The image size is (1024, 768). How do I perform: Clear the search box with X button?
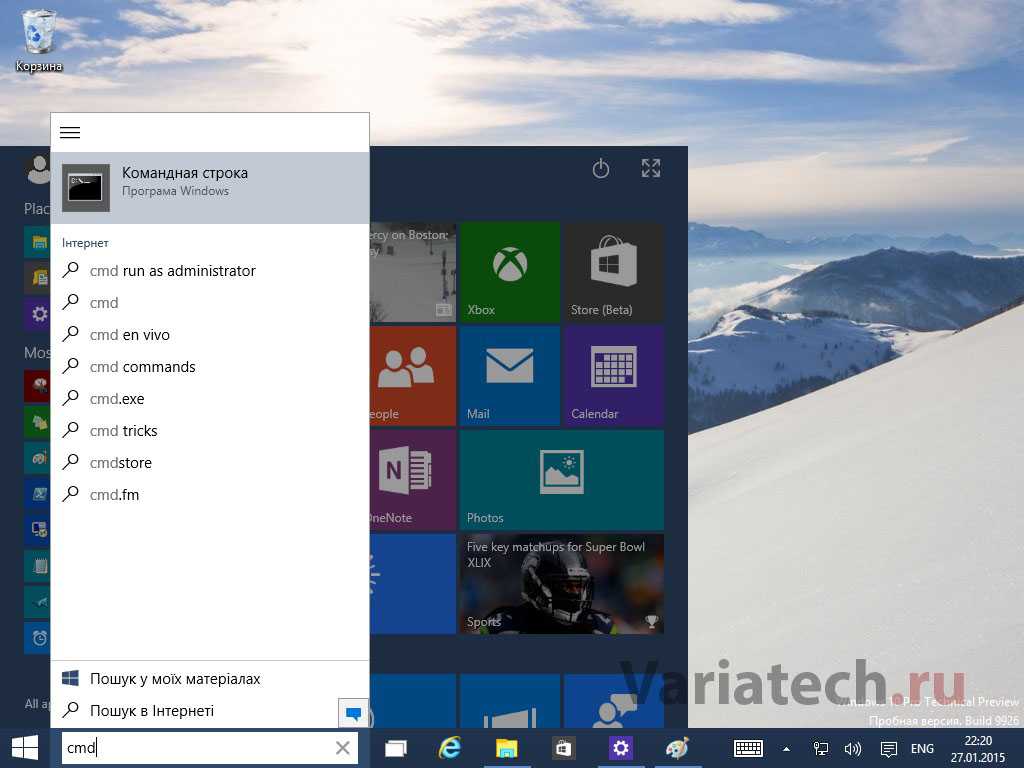(343, 748)
